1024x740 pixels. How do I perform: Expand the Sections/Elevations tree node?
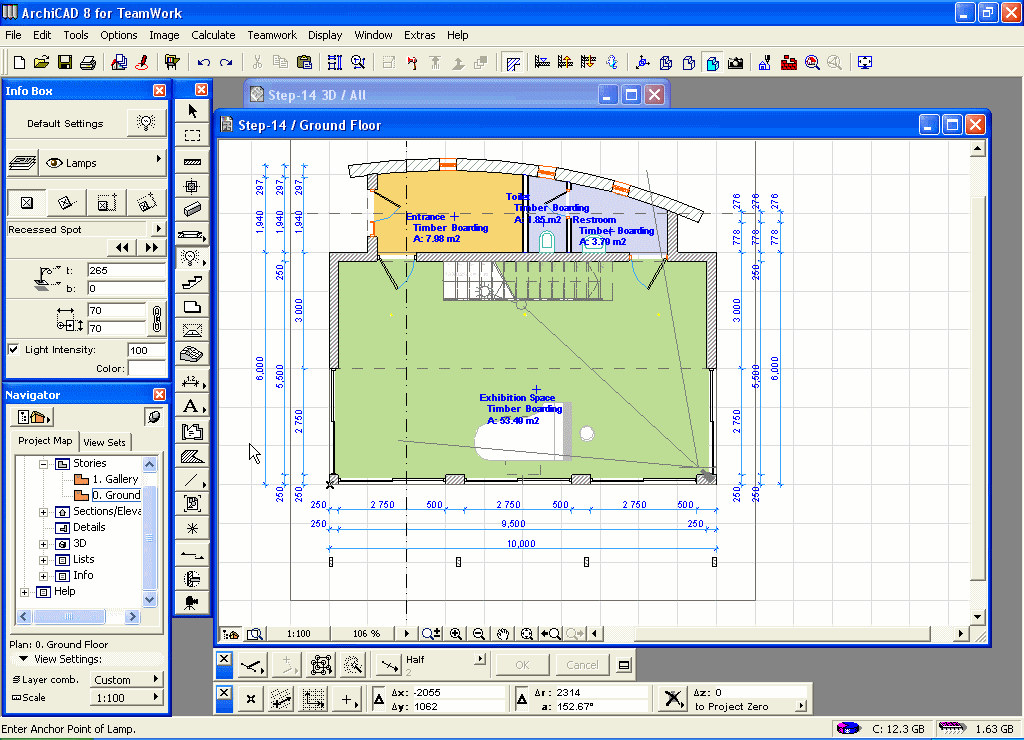click(x=44, y=512)
